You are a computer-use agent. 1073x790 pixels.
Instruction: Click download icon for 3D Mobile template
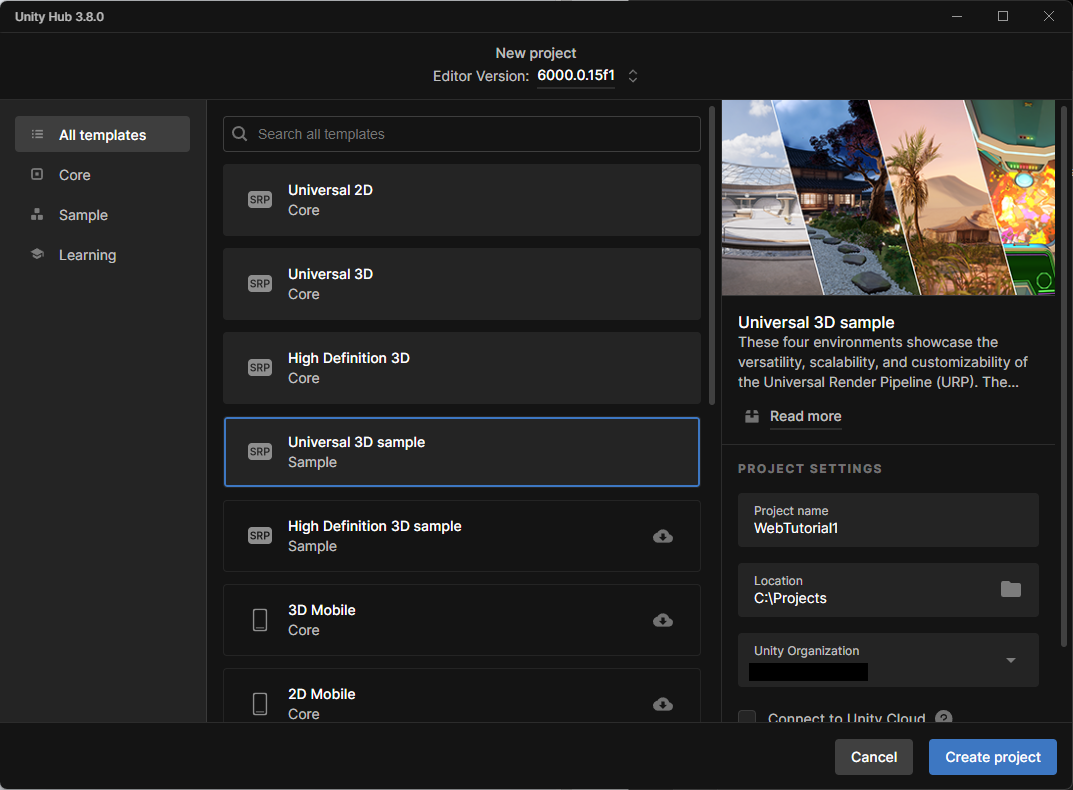662,620
